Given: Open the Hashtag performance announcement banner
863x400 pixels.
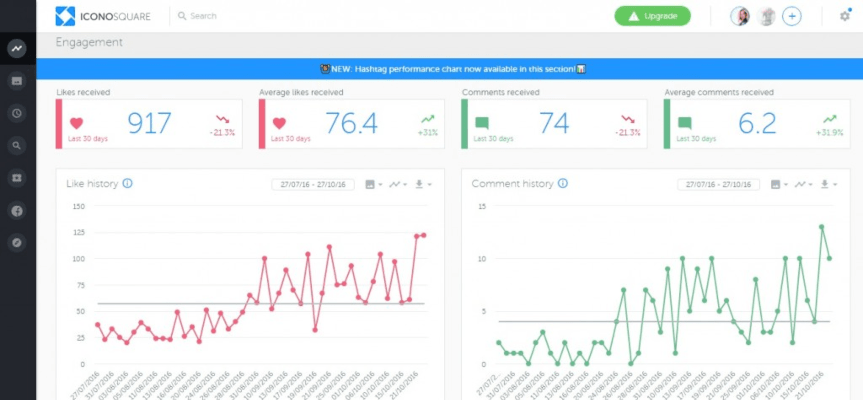Looking at the screenshot, I should (x=449, y=69).
